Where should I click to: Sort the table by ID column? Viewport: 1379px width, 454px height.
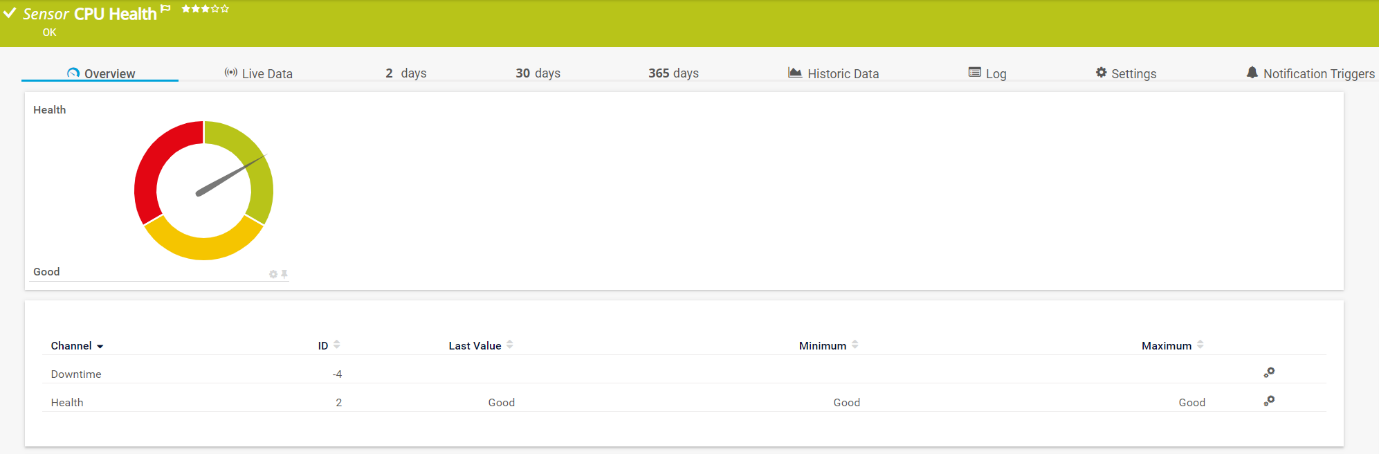pyautogui.click(x=337, y=345)
